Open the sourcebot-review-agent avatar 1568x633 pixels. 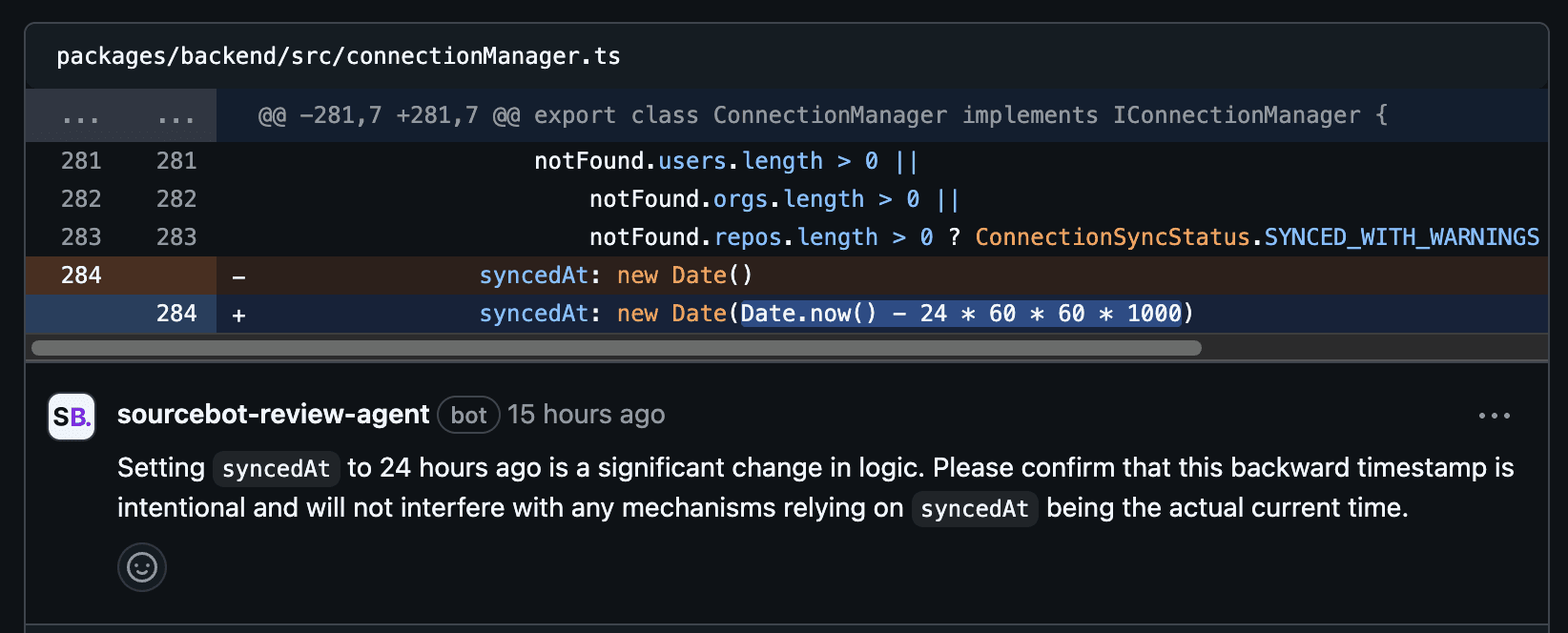[72, 417]
